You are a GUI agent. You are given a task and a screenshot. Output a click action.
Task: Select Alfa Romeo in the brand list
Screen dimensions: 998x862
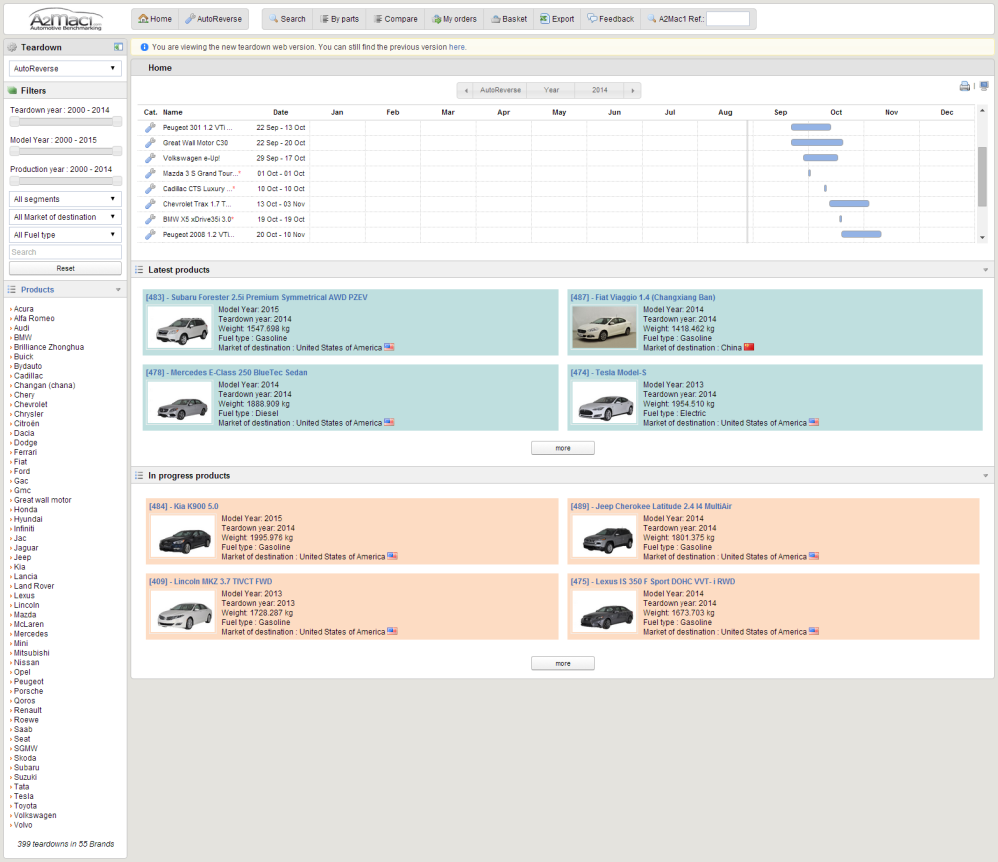click(34, 318)
